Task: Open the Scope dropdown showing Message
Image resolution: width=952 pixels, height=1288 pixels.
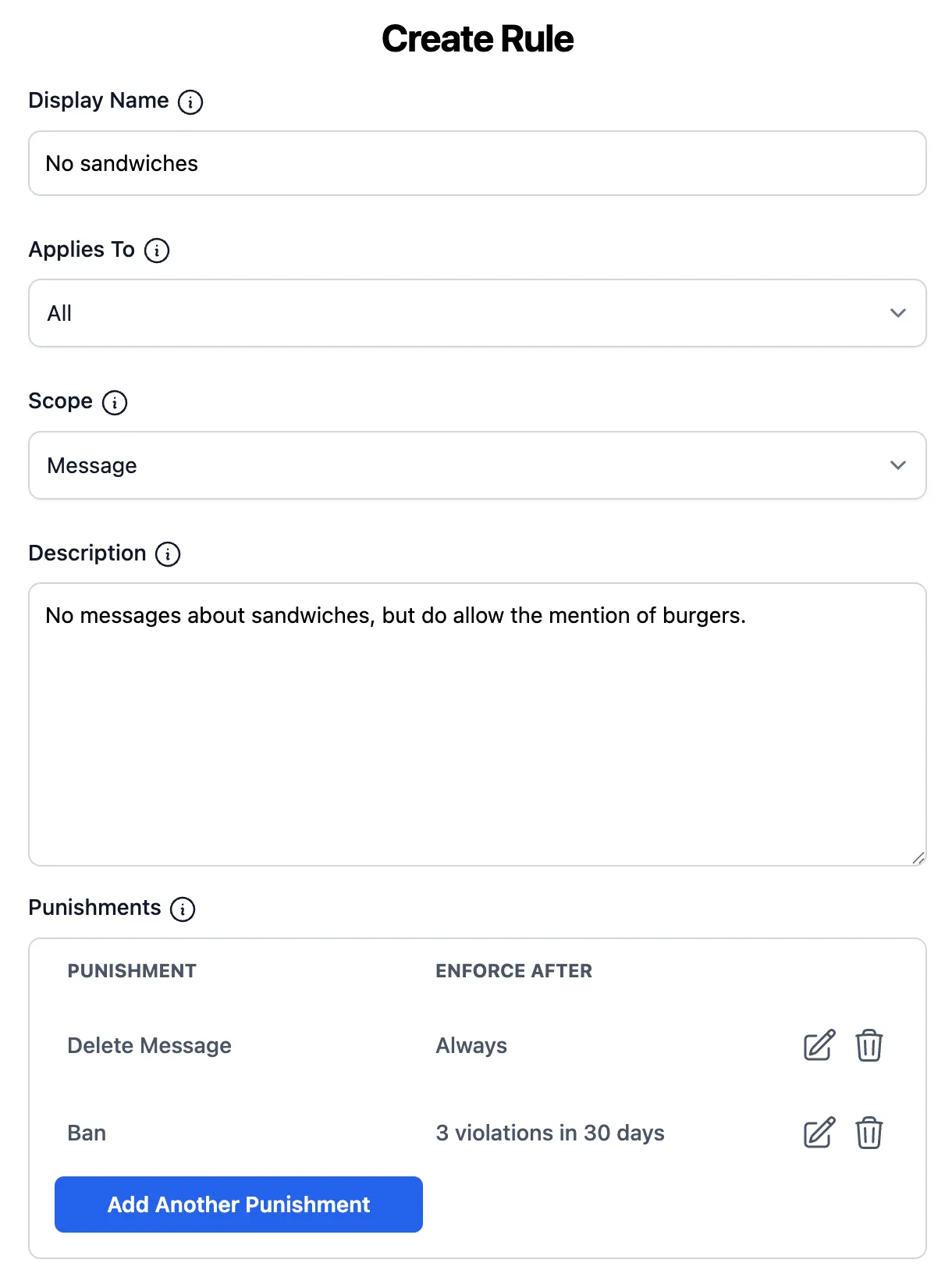Action: (x=476, y=465)
